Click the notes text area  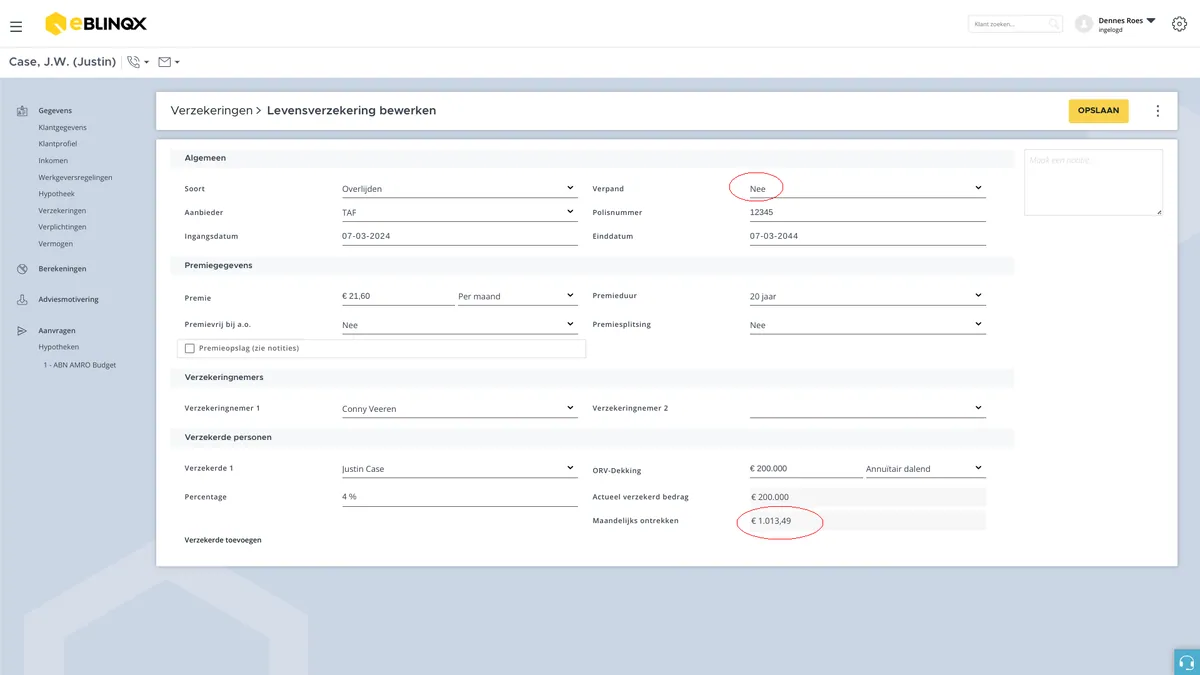(x=1093, y=182)
